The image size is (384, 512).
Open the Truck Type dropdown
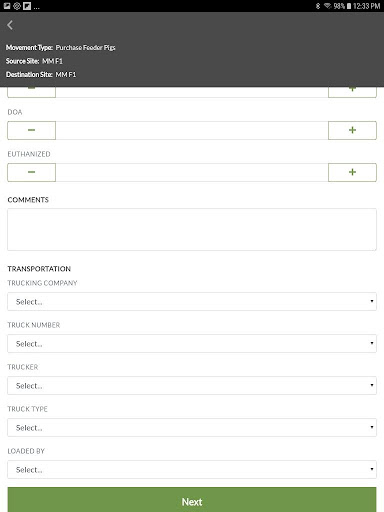[x=192, y=428]
